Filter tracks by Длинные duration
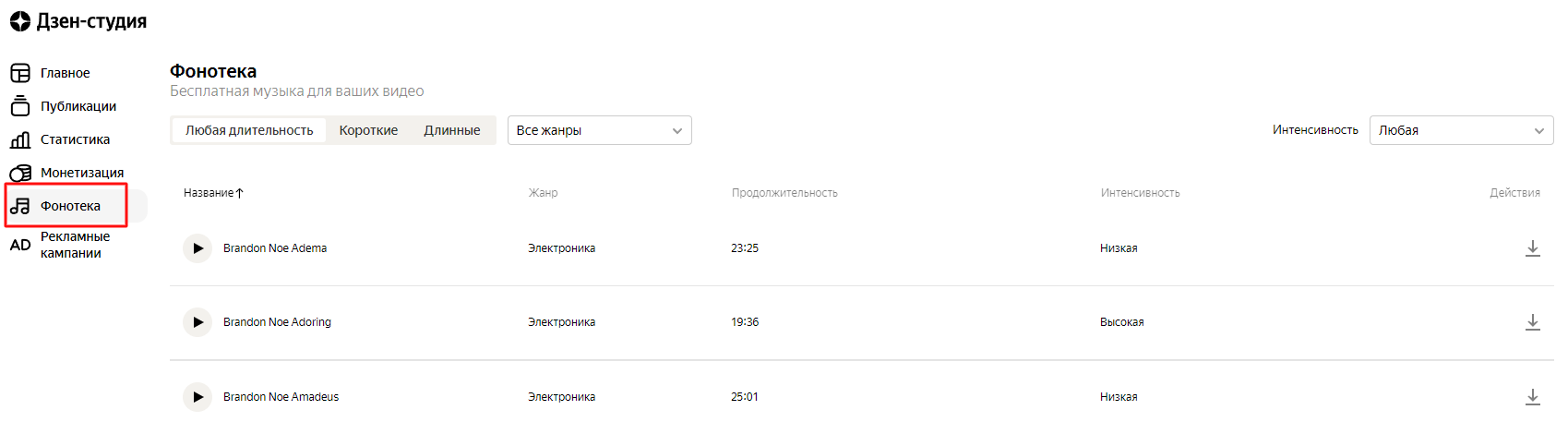This screenshot has height=434, width=1568. point(451,130)
